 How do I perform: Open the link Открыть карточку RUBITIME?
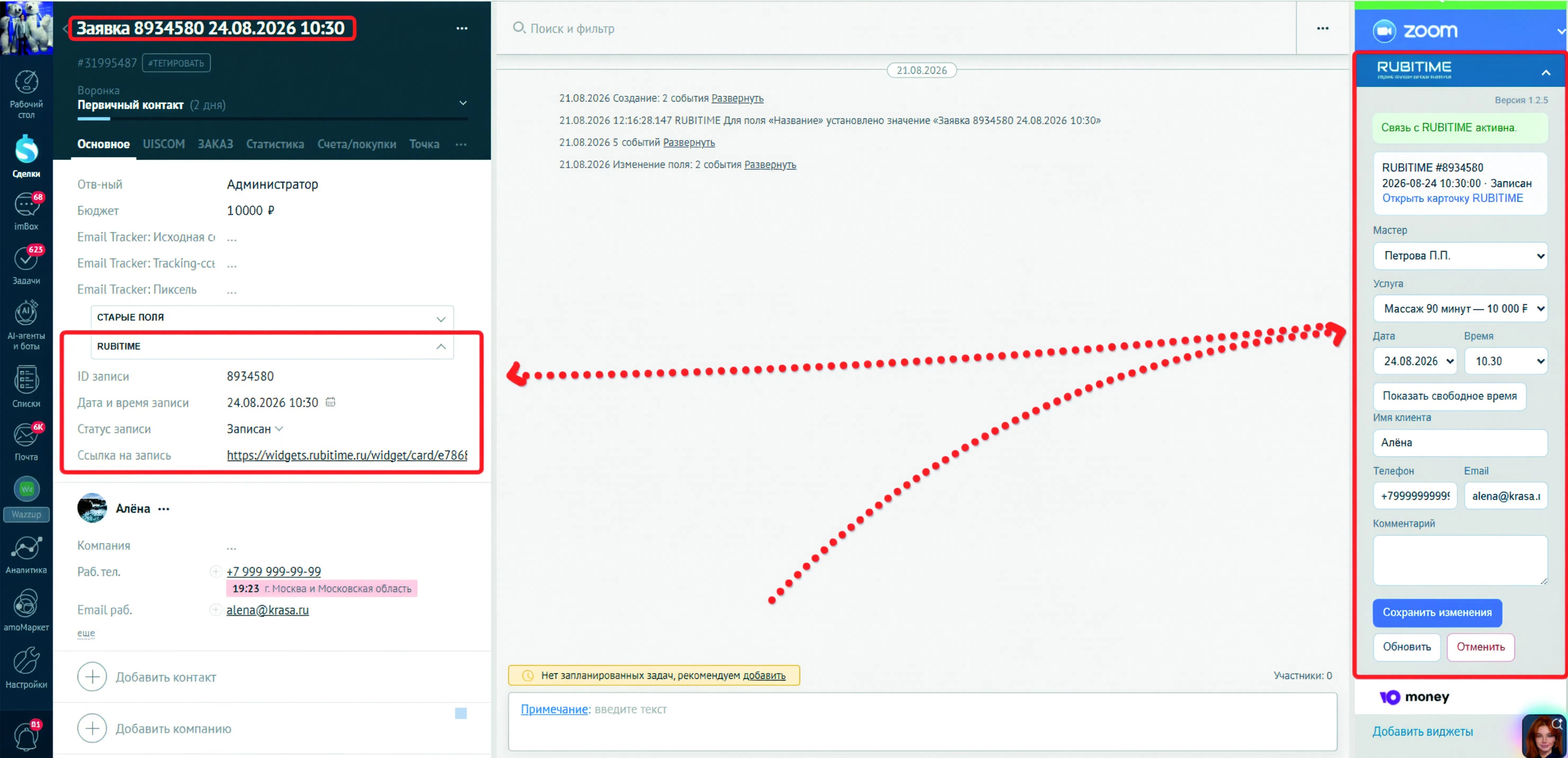coord(1452,198)
